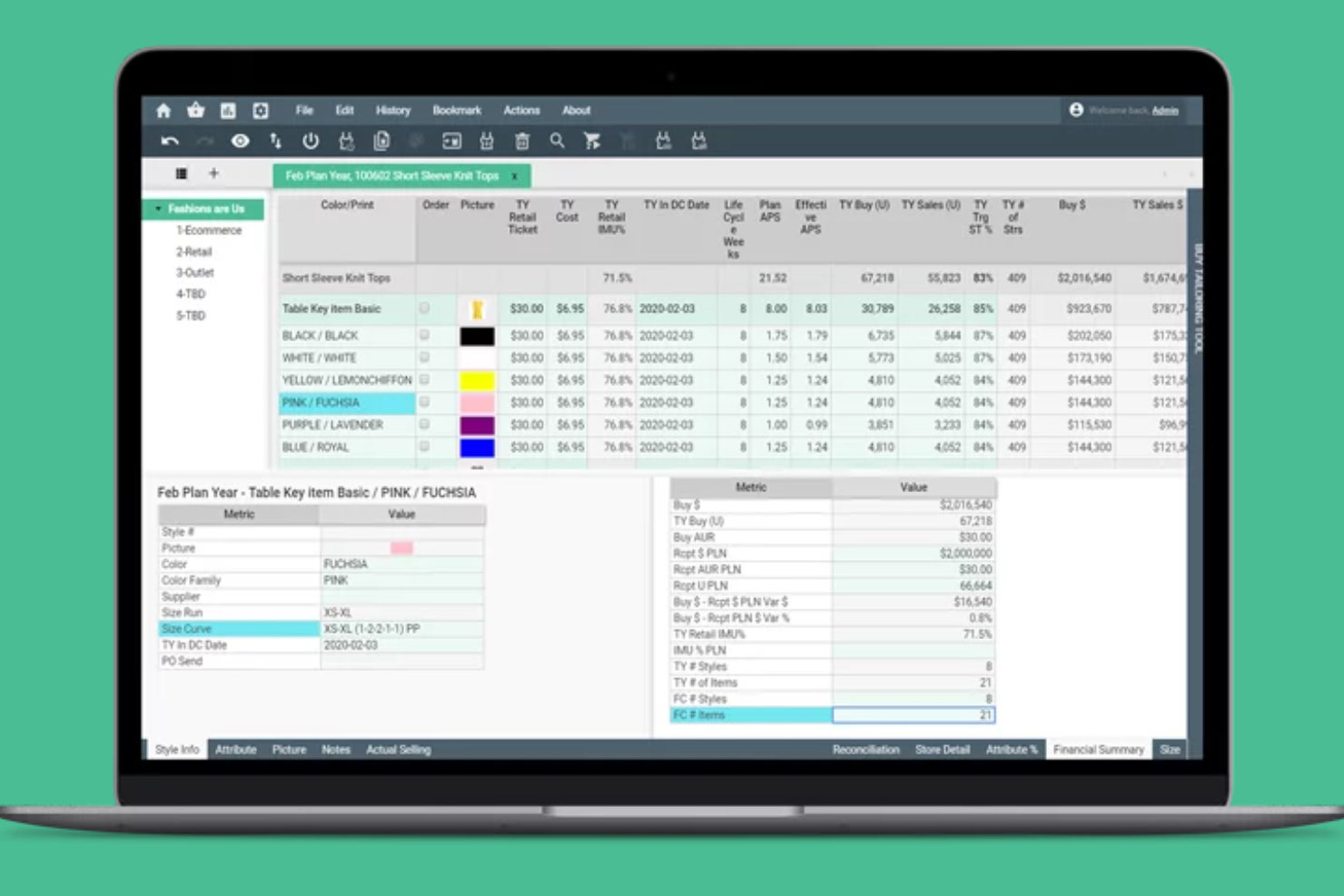Click the up-down sort arrows icon

coord(275,141)
